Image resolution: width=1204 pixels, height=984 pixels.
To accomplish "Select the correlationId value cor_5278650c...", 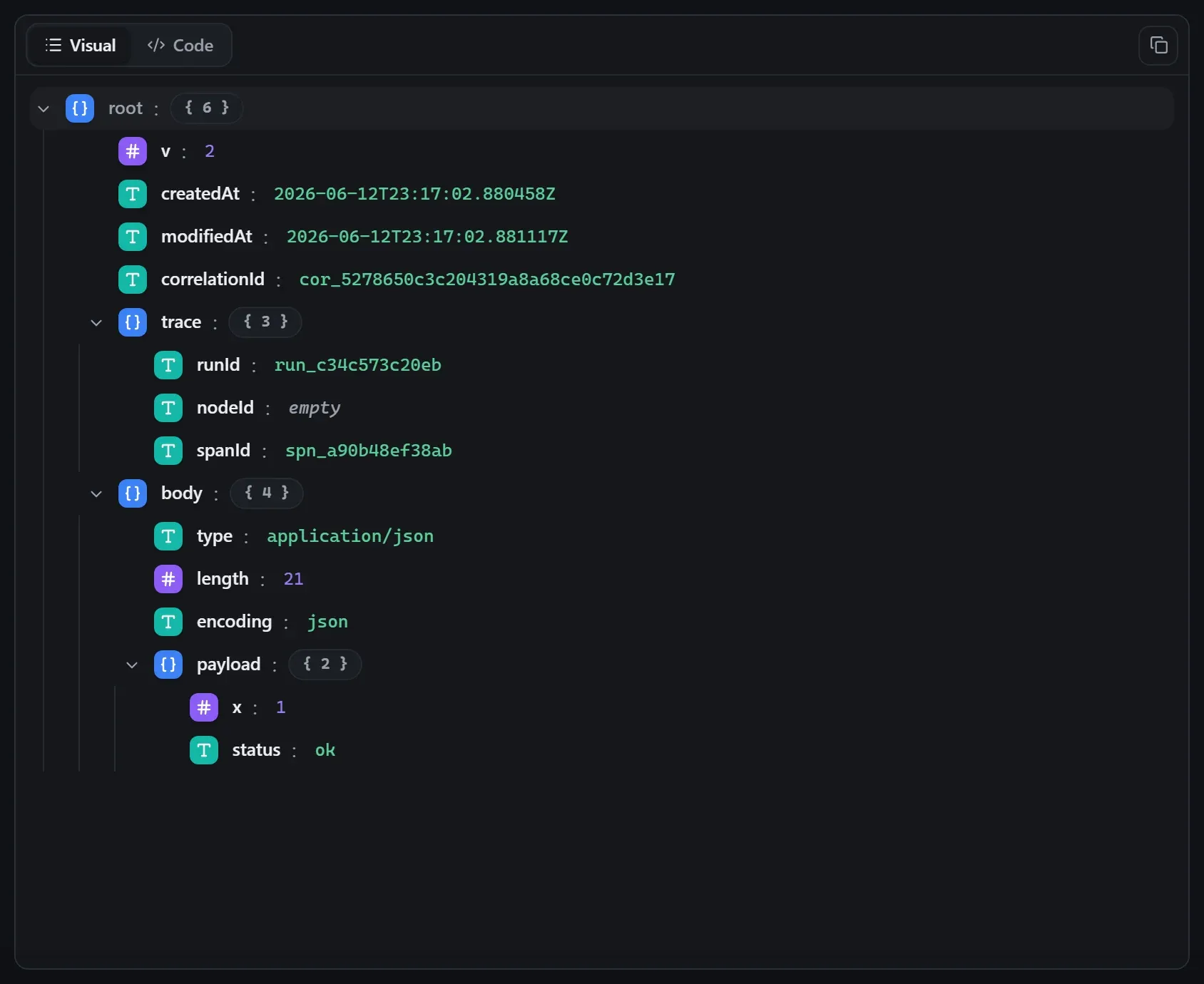I will point(487,280).
